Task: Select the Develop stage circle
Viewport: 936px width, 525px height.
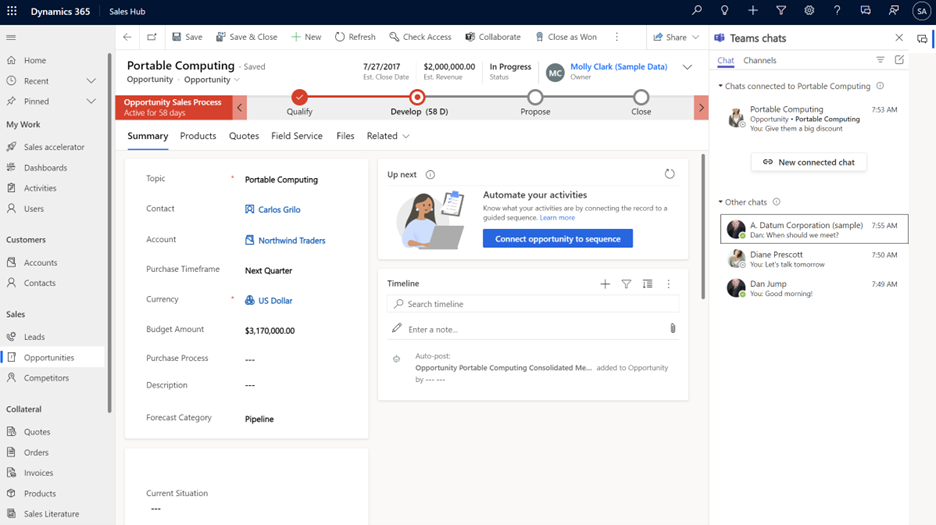Action: 417,97
